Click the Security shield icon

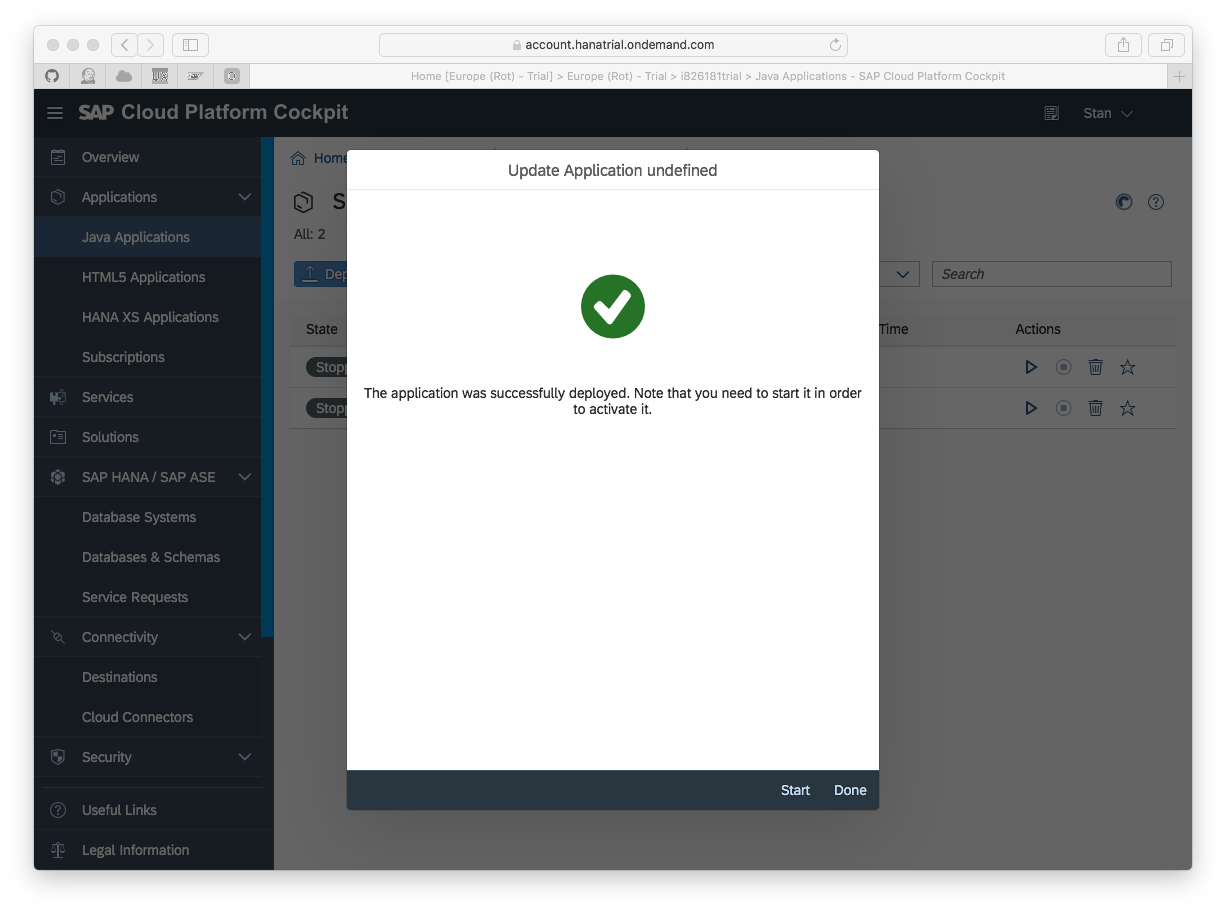click(58, 757)
